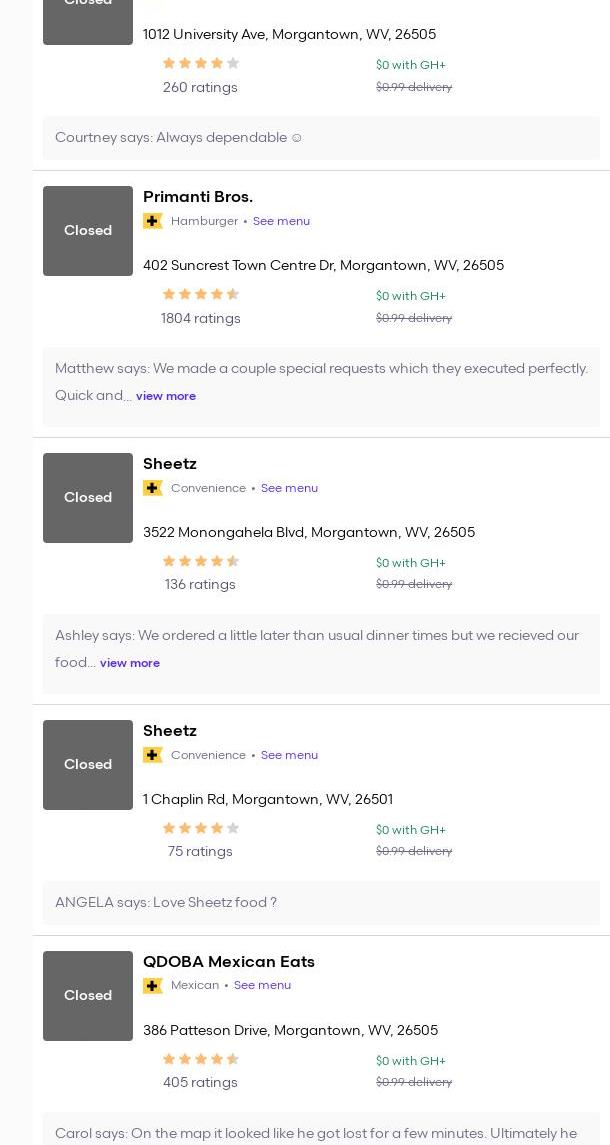Click the star rating above 136 ratings
Viewport: 610px width, 1145px height.
pyautogui.click(x=201, y=561)
